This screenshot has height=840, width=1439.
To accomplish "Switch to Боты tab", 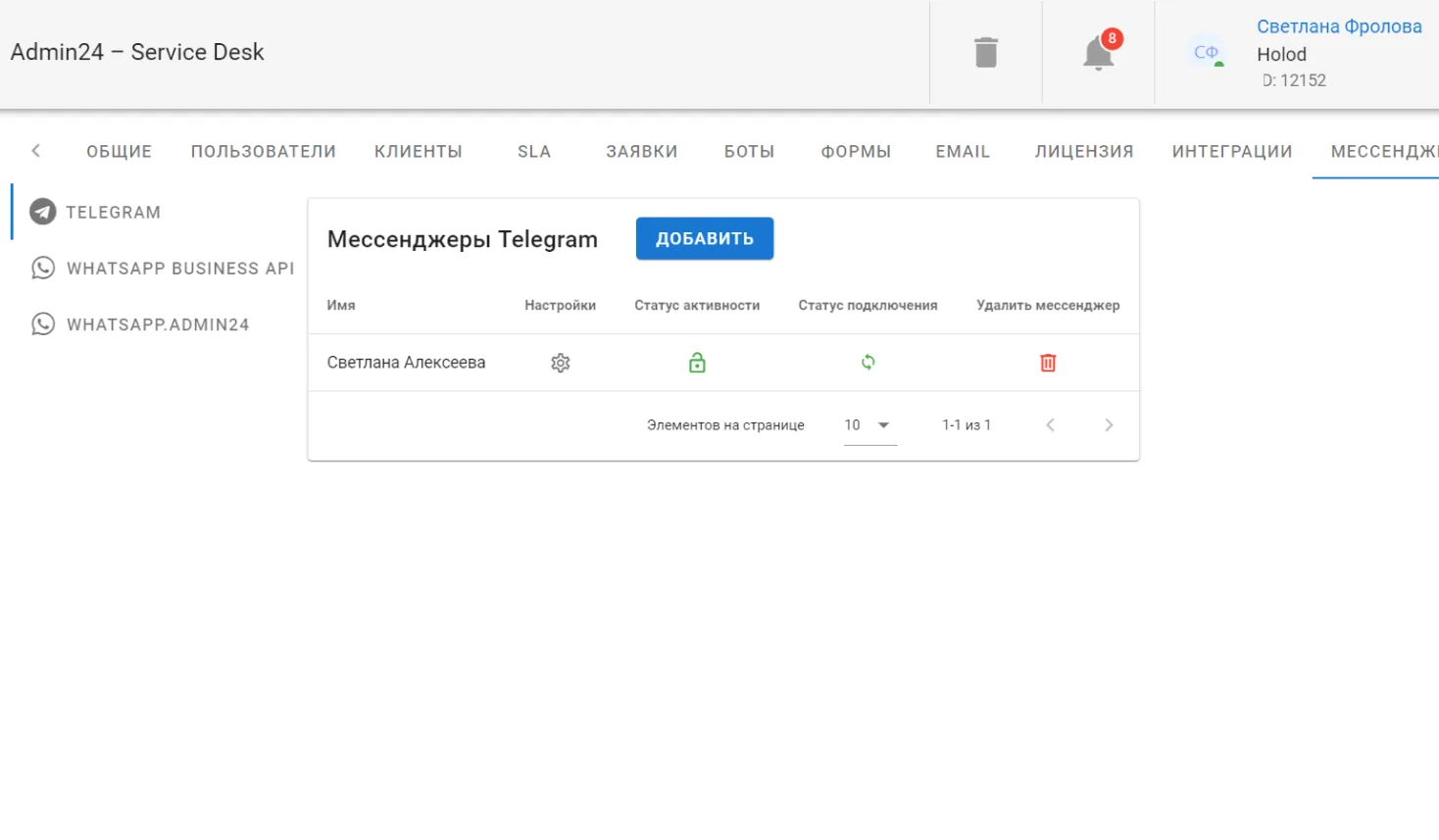I will tap(749, 152).
